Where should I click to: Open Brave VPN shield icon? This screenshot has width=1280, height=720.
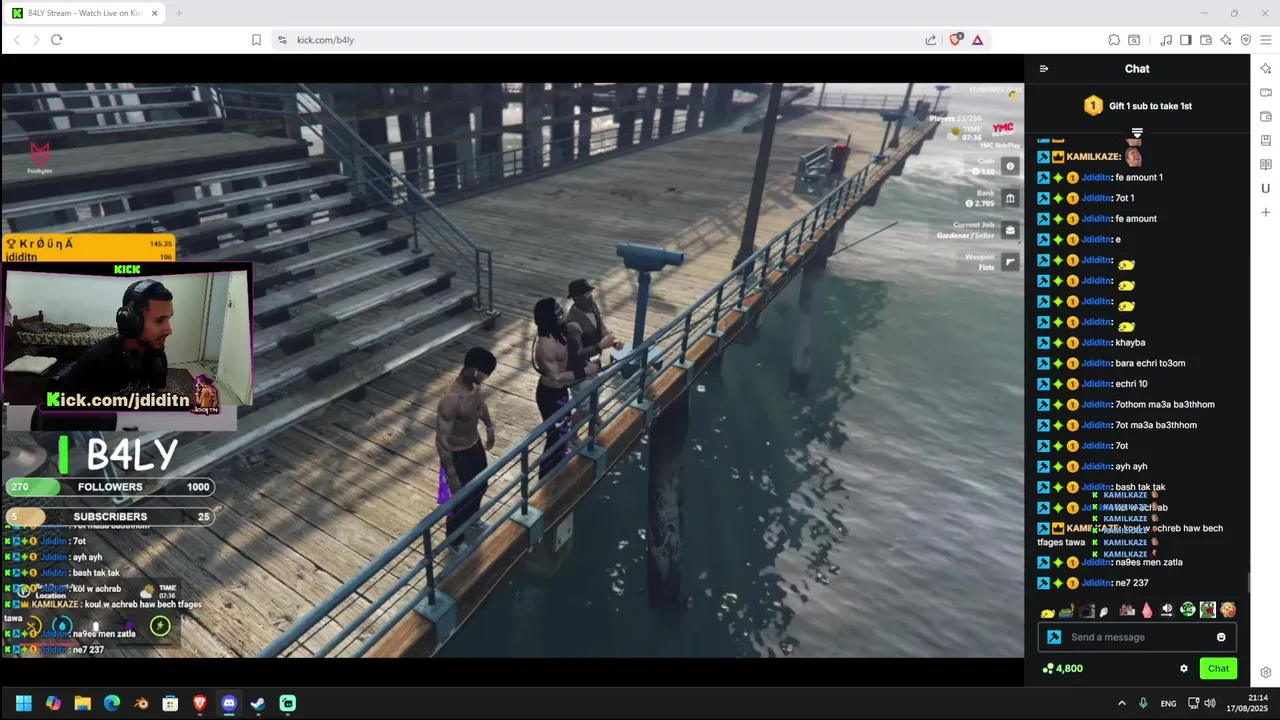pos(1246,40)
